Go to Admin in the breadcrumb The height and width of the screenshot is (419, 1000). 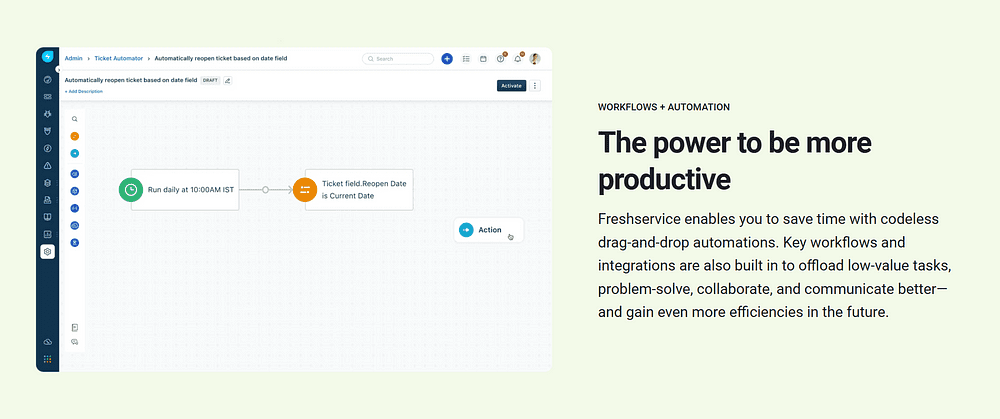pyautogui.click(x=73, y=58)
